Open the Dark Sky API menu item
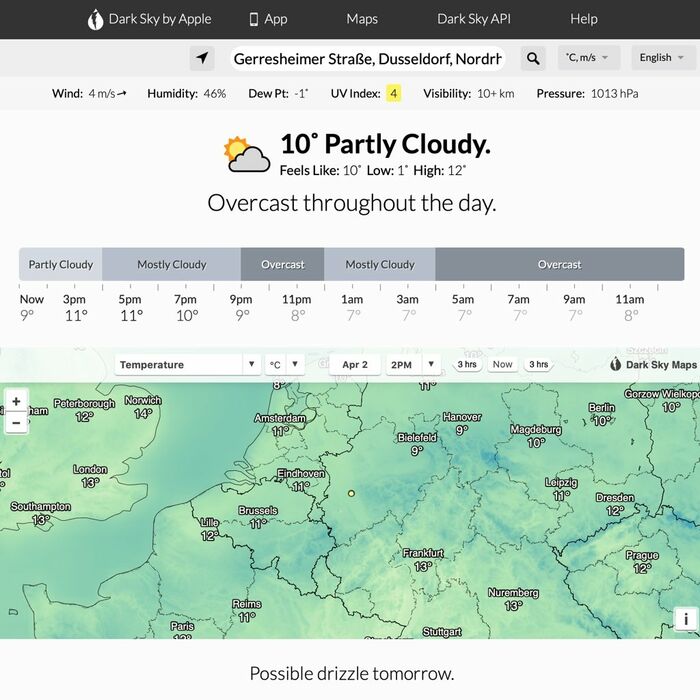The height and width of the screenshot is (700, 700). pos(474,19)
